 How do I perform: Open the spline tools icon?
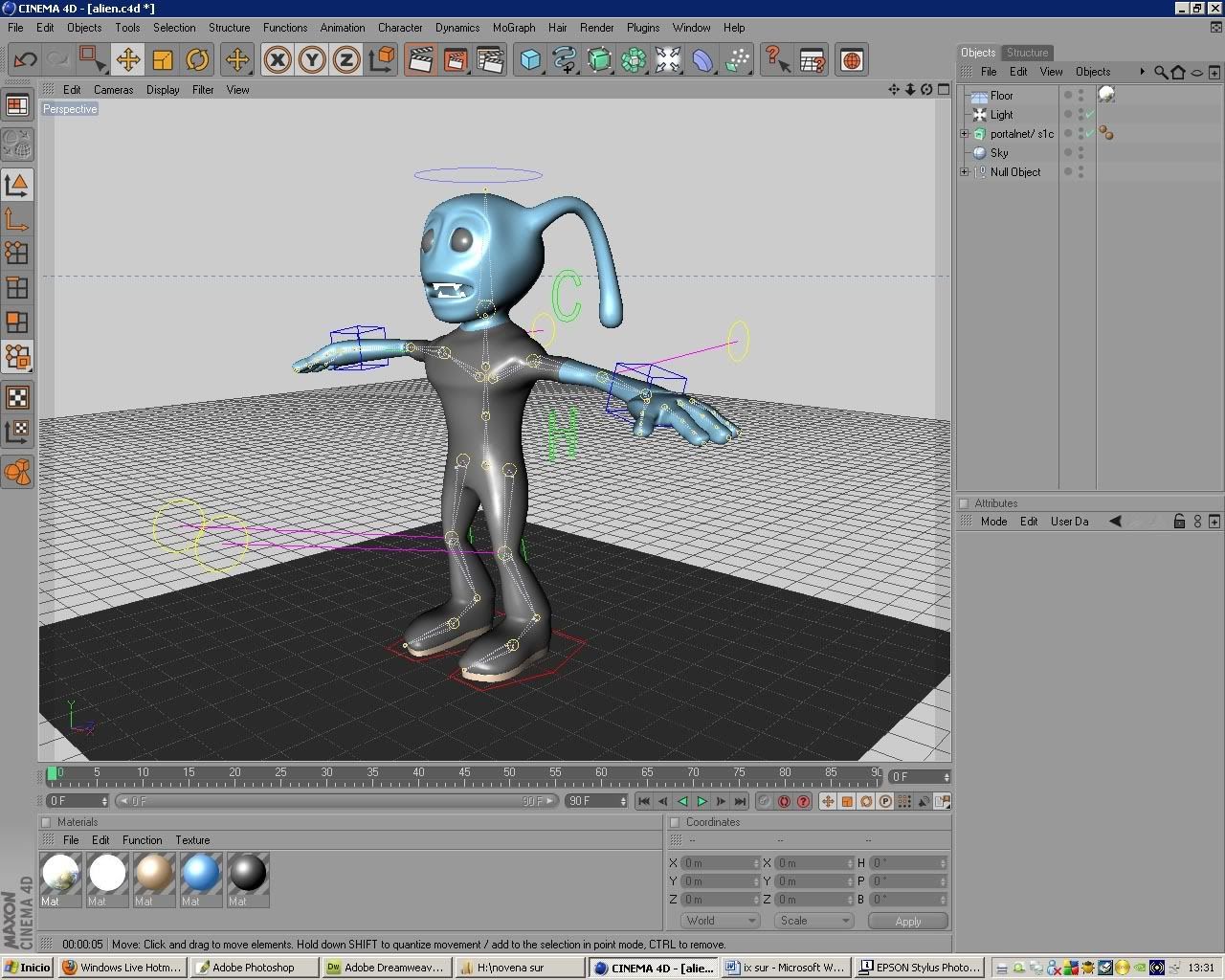click(565, 60)
